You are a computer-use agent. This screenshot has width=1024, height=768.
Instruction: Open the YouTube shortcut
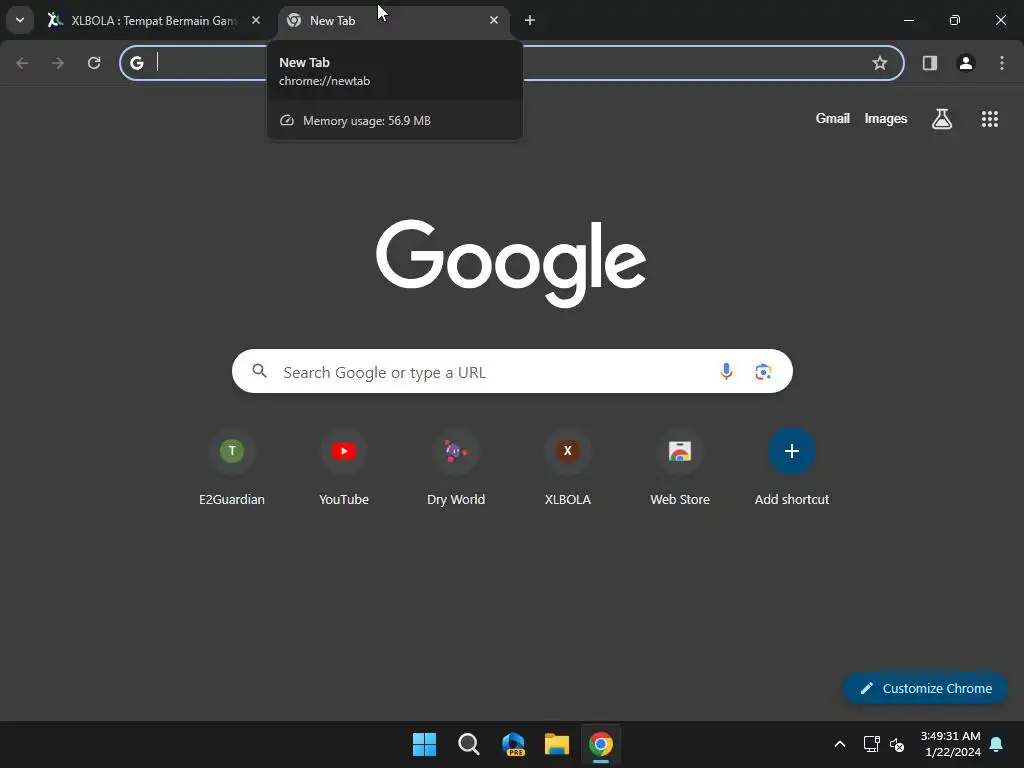point(344,468)
